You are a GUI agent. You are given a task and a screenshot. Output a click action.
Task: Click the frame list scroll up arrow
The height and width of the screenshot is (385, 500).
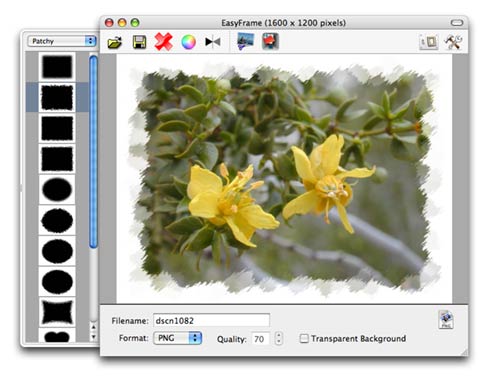[x=94, y=327]
